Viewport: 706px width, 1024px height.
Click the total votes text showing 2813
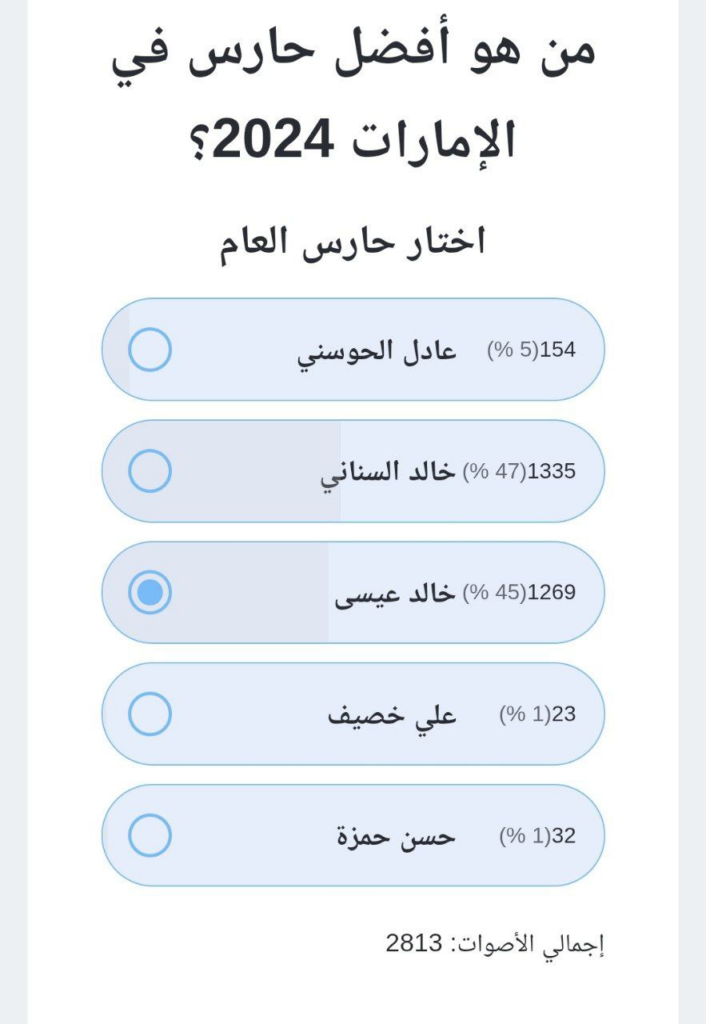pyautogui.click(x=496, y=942)
